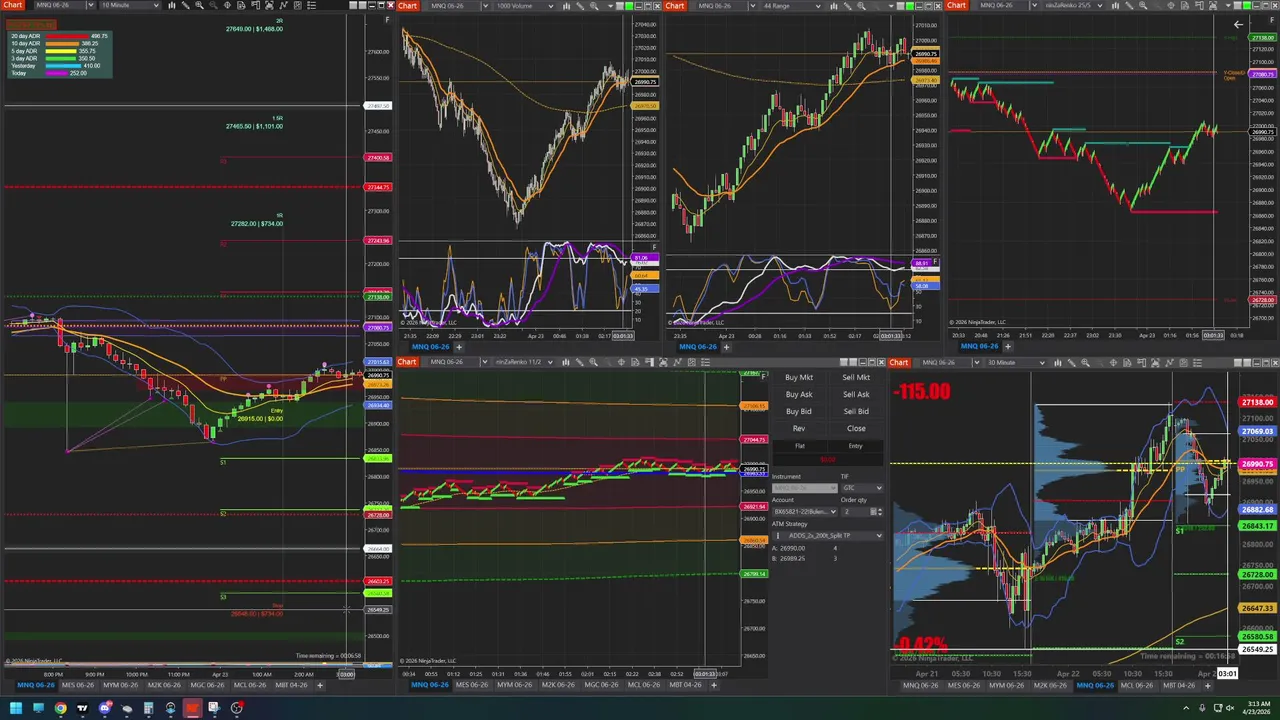The image size is (1280, 720).
Task: Switch to MES 06-26 tab in 10 Minute chart
Action: coord(79,685)
